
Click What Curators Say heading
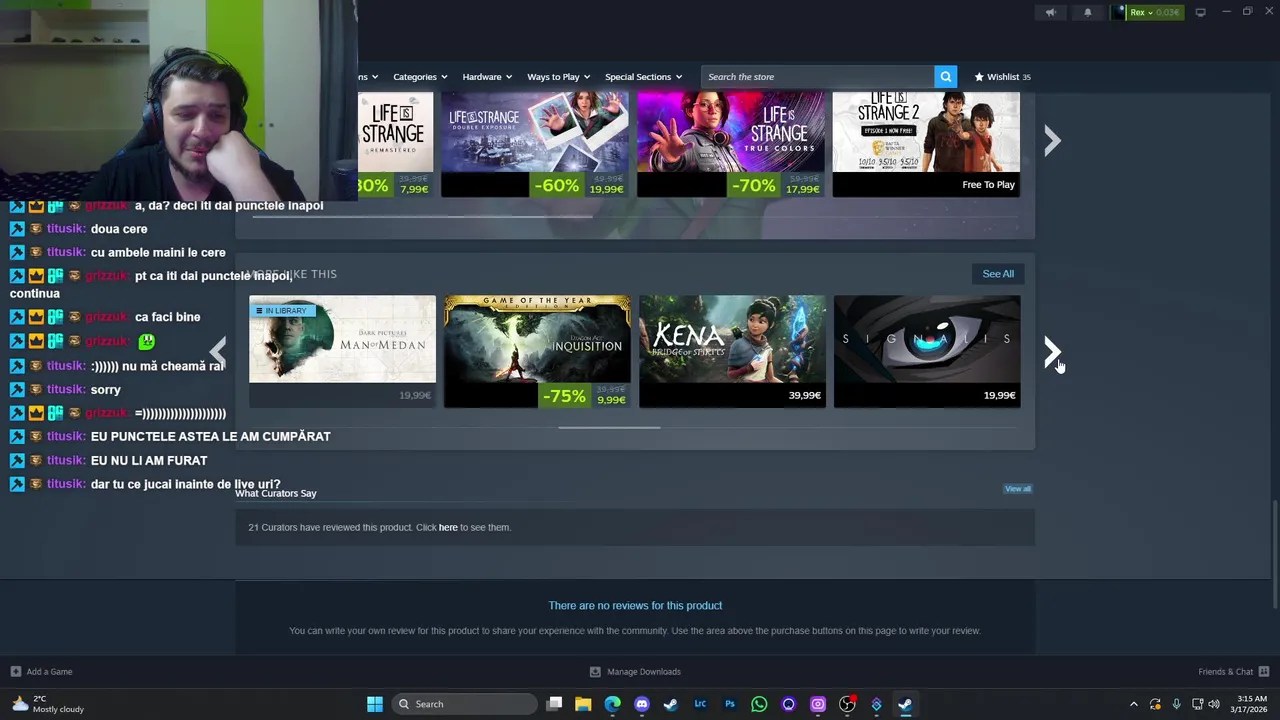click(276, 493)
